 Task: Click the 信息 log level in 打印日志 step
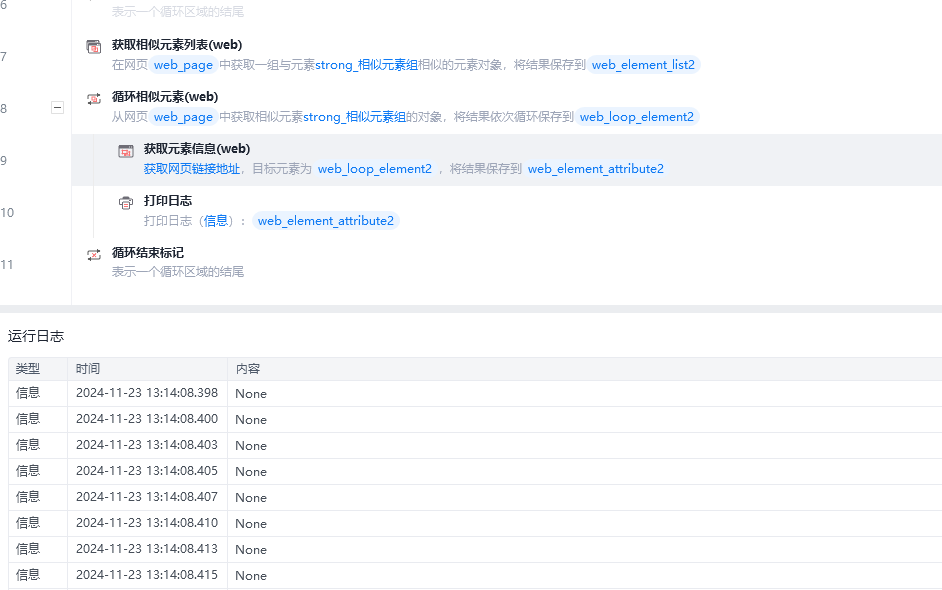pos(216,221)
